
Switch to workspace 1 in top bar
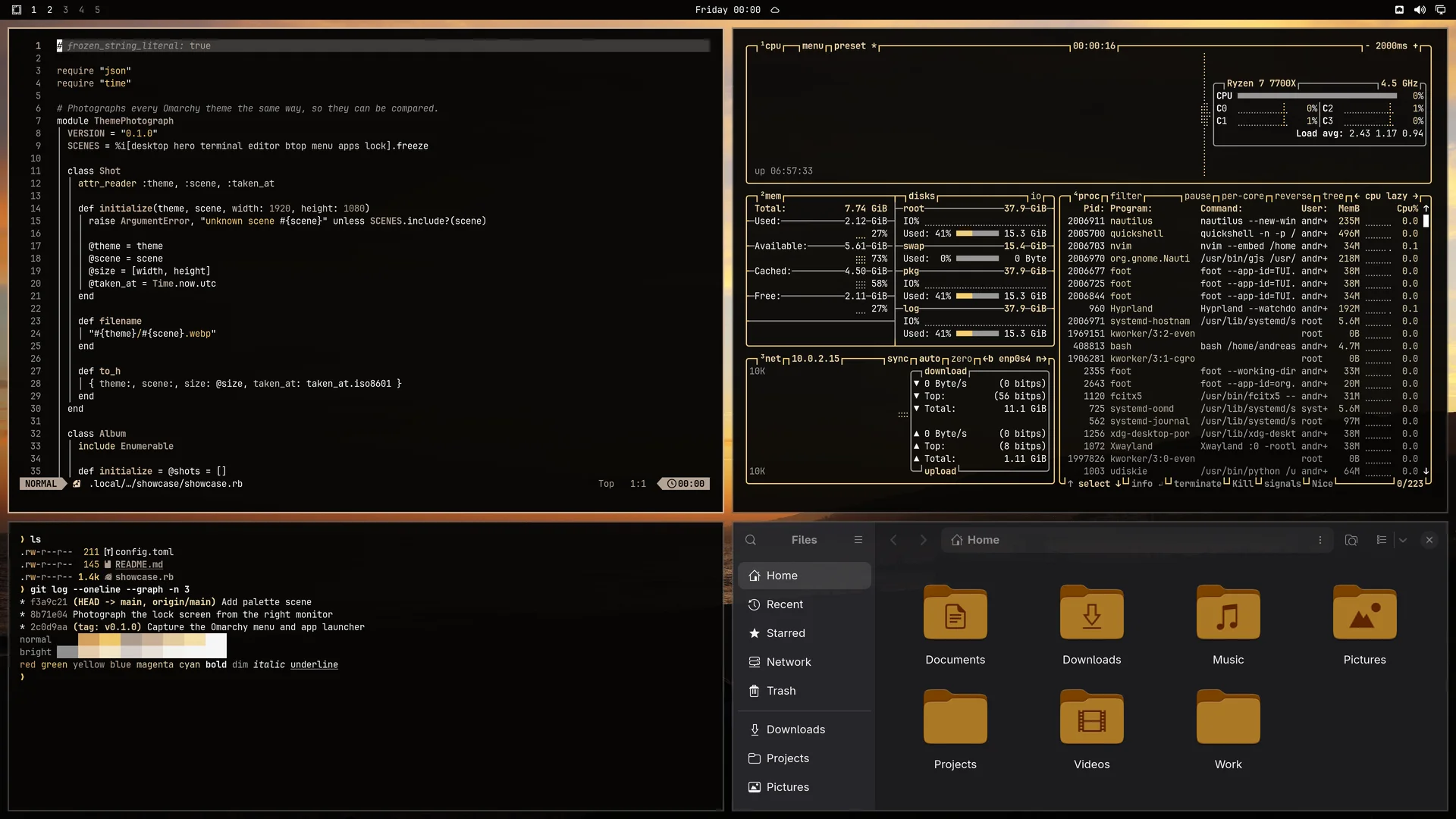coord(33,10)
